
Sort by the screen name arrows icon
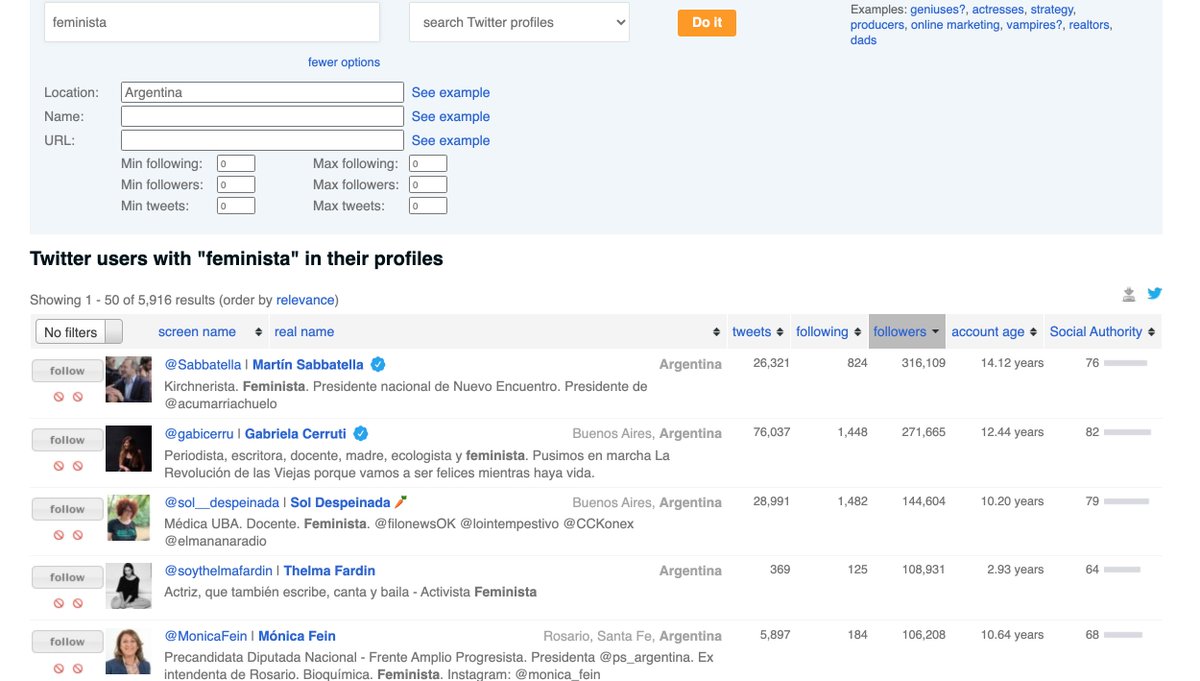point(259,332)
